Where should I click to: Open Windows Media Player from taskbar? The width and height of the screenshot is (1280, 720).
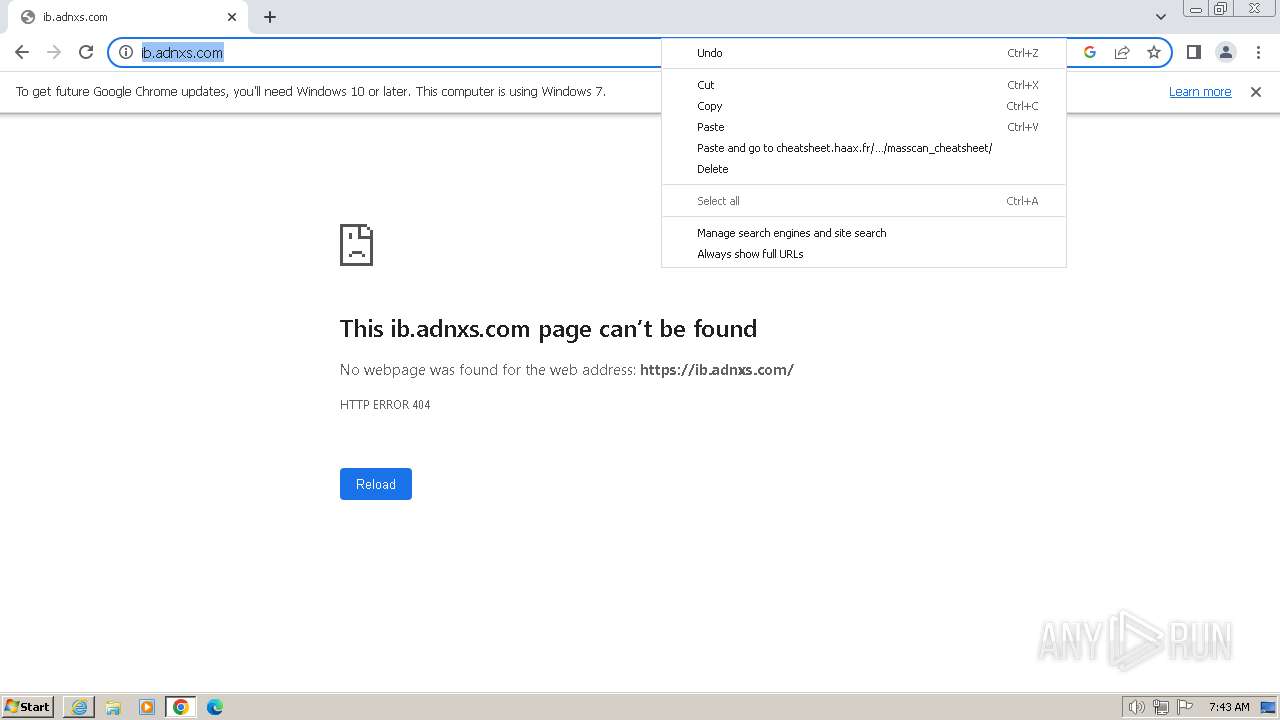(147, 707)
